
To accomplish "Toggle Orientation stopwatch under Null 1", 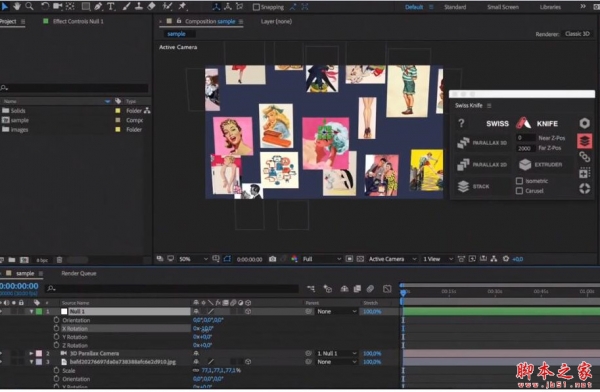I will point(57,320).
